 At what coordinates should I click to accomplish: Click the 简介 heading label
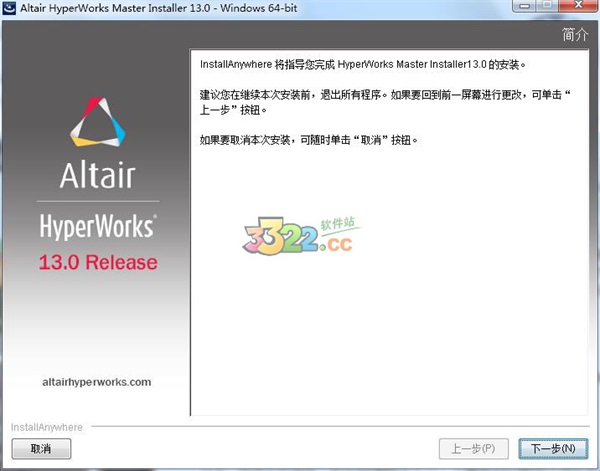click(575, 34)
